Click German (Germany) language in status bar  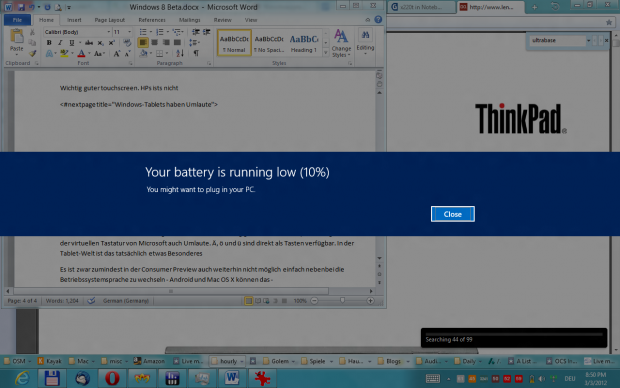(126, 301)
